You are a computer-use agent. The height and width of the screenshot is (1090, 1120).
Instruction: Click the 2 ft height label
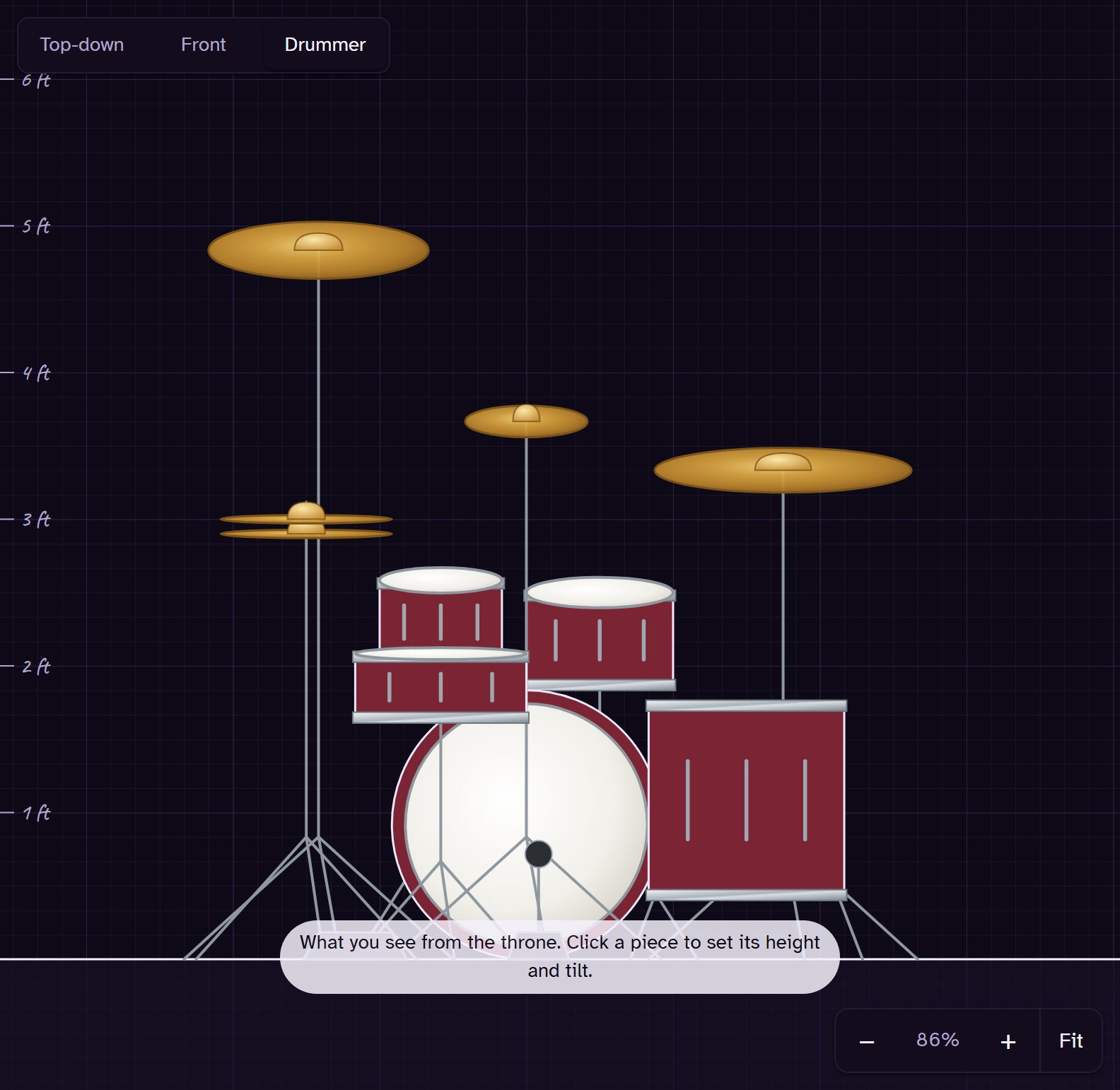pyautogui.click(x=36, y=666)
